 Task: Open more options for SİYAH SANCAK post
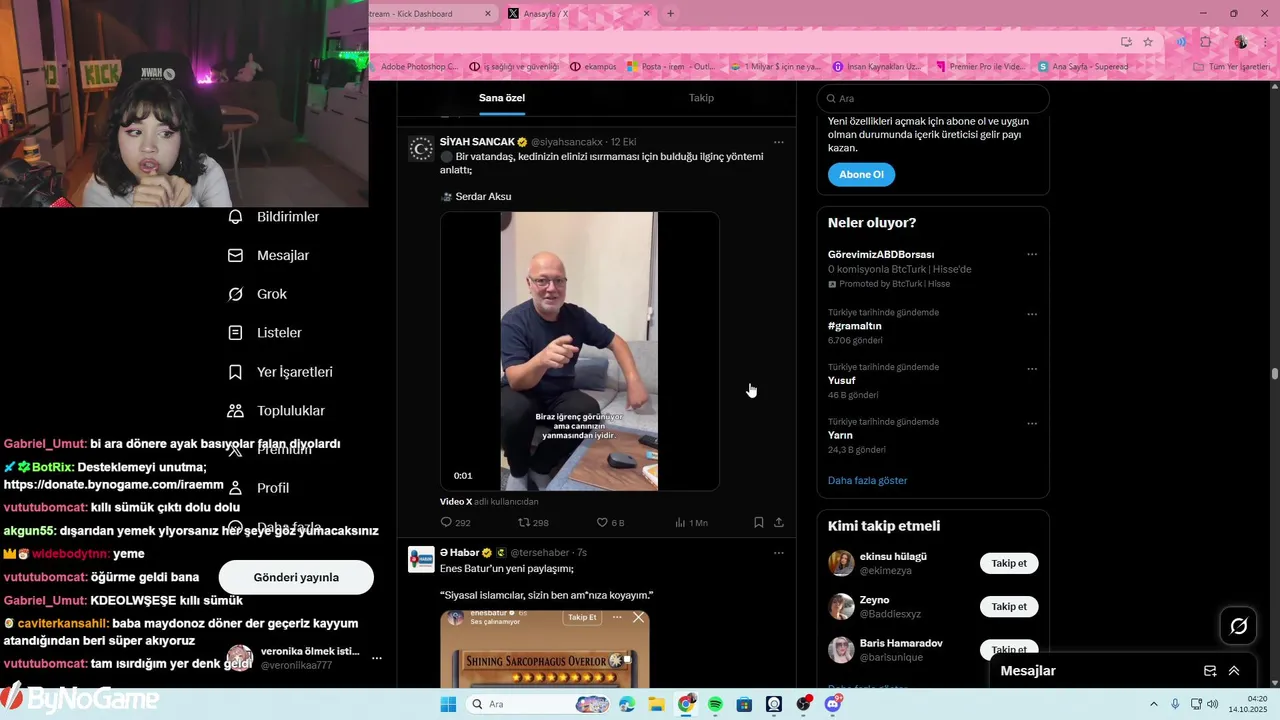779,142
